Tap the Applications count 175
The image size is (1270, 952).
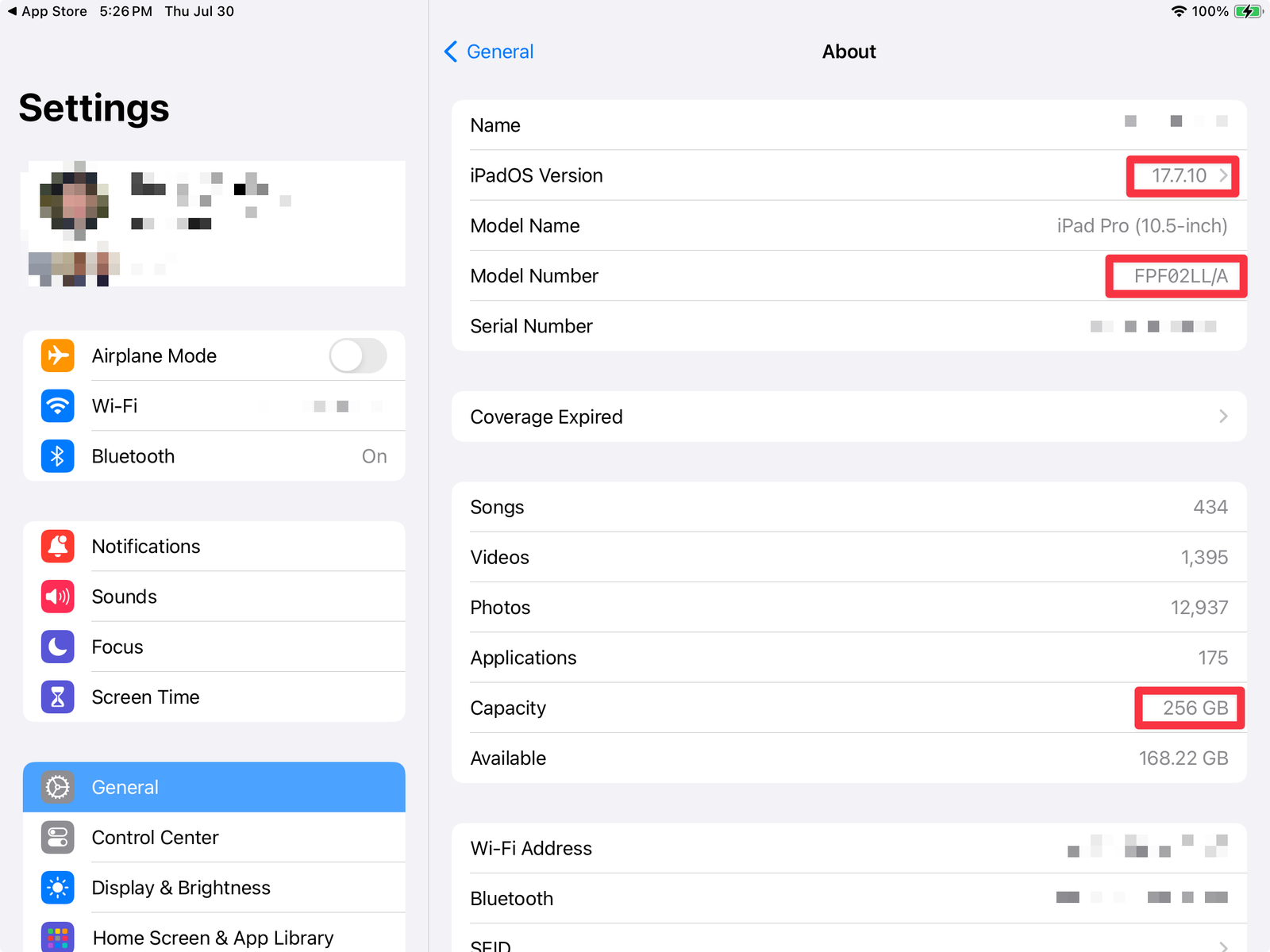tap(1213, 658)
